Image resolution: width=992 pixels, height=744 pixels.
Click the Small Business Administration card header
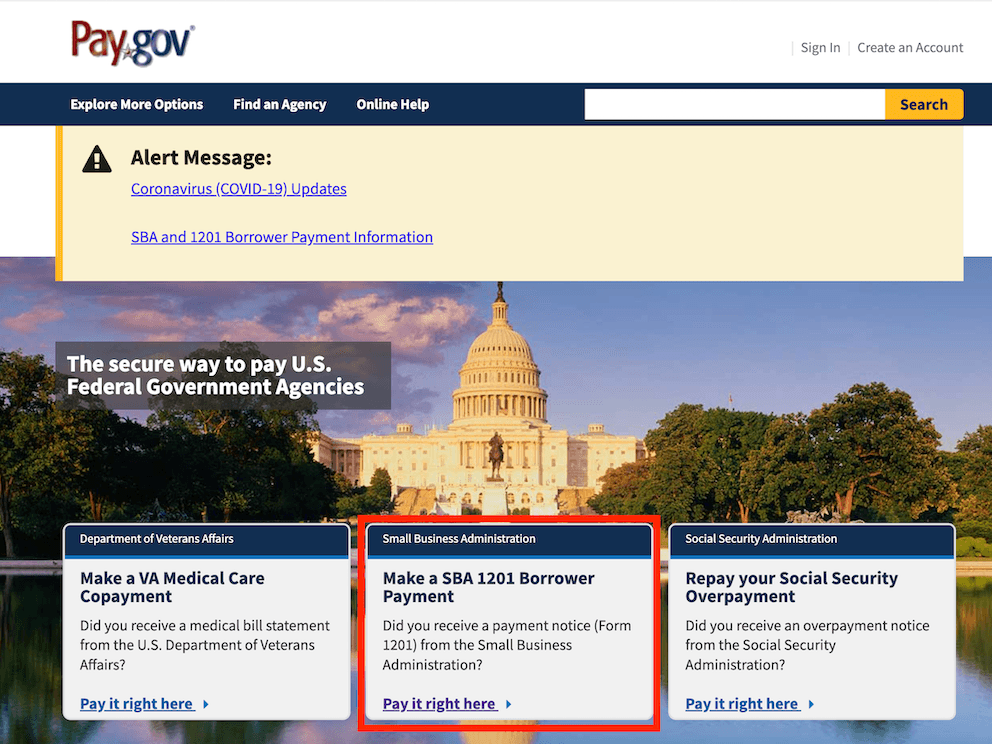pos(509,540)
